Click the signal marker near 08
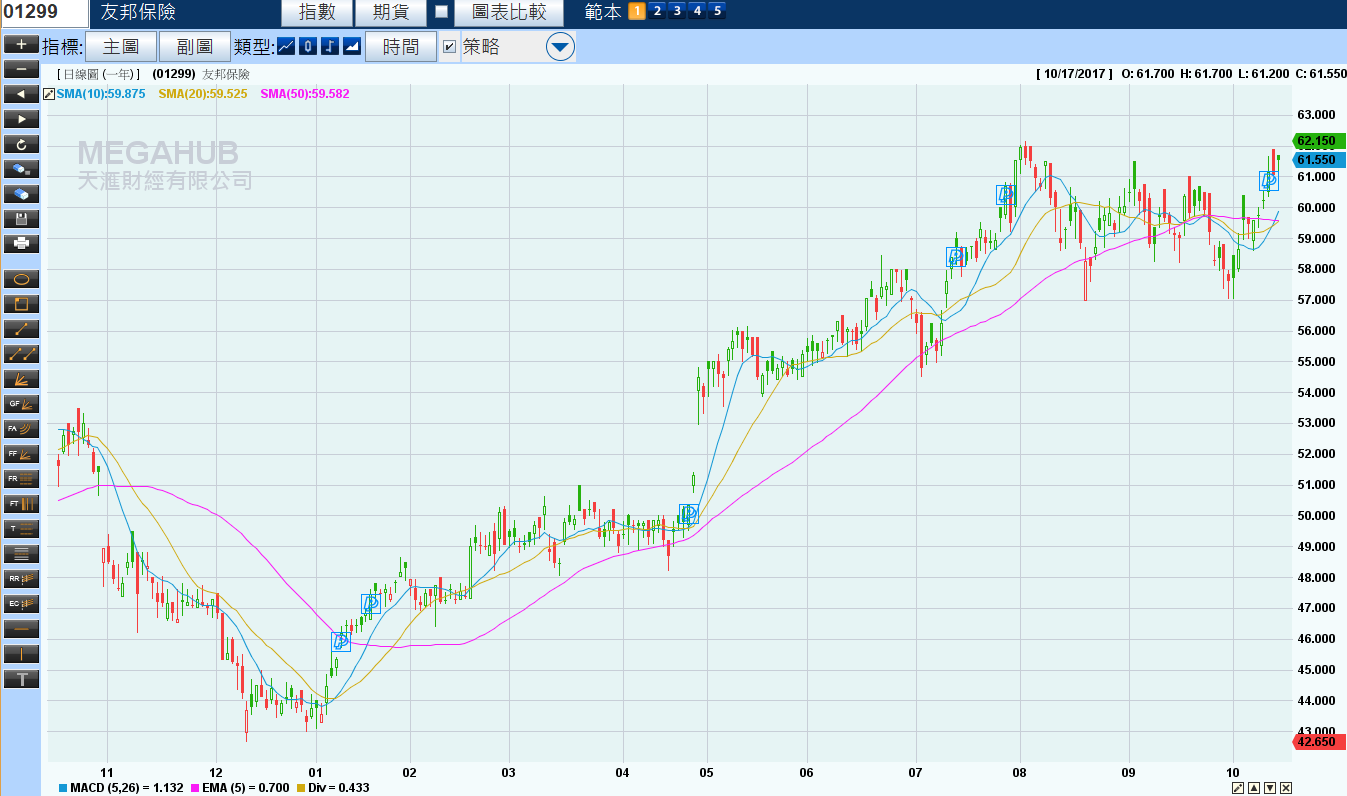Viewport: 1347px width, 796px height. coord(1006,195)
